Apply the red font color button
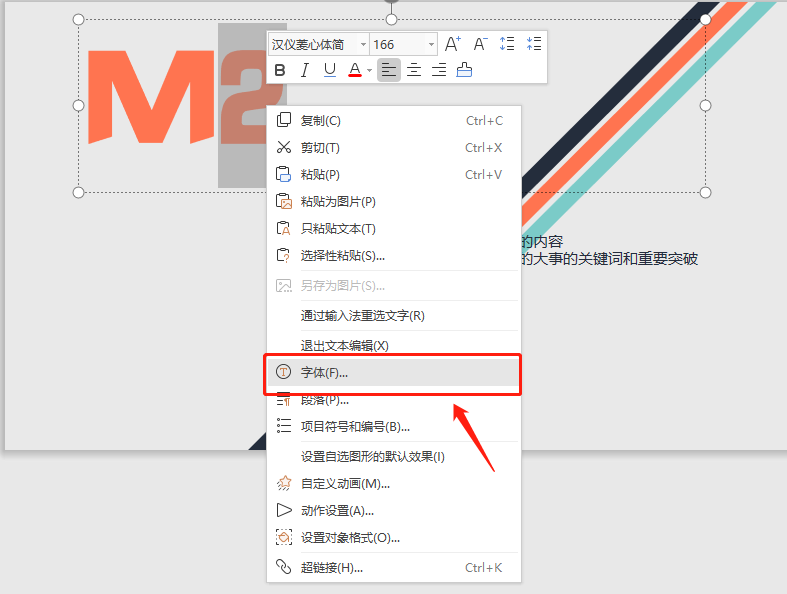The width and height of the screenshot is (787, 594). pyautogui.click(x=354, y=70)
